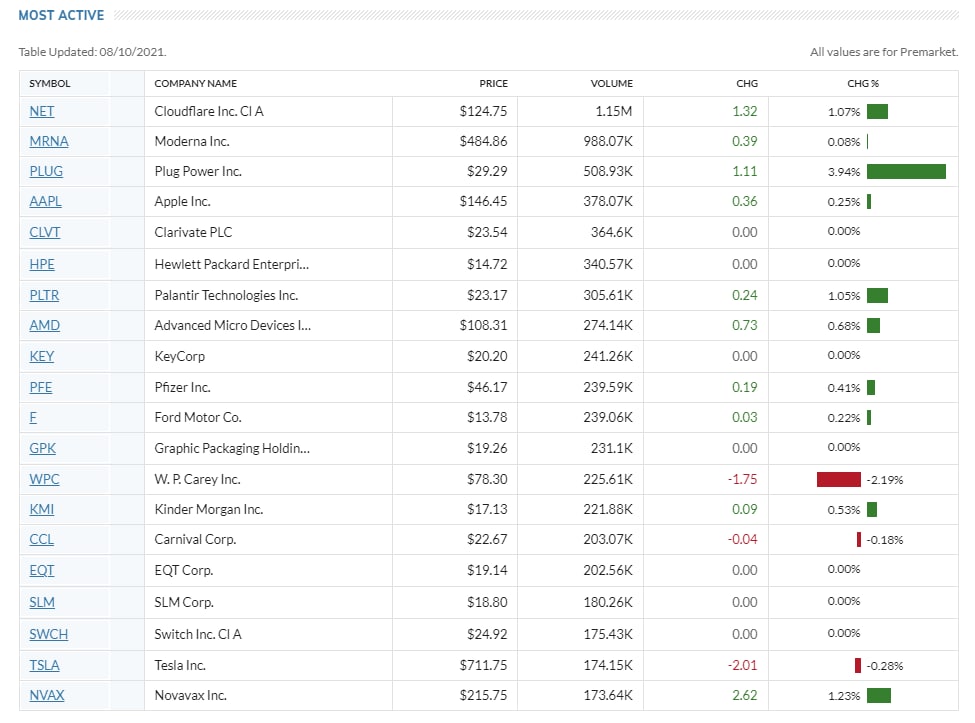975x723 pixels.
Task: Click the 0.73 AMD change value
Action: click(x=744, y=325)
